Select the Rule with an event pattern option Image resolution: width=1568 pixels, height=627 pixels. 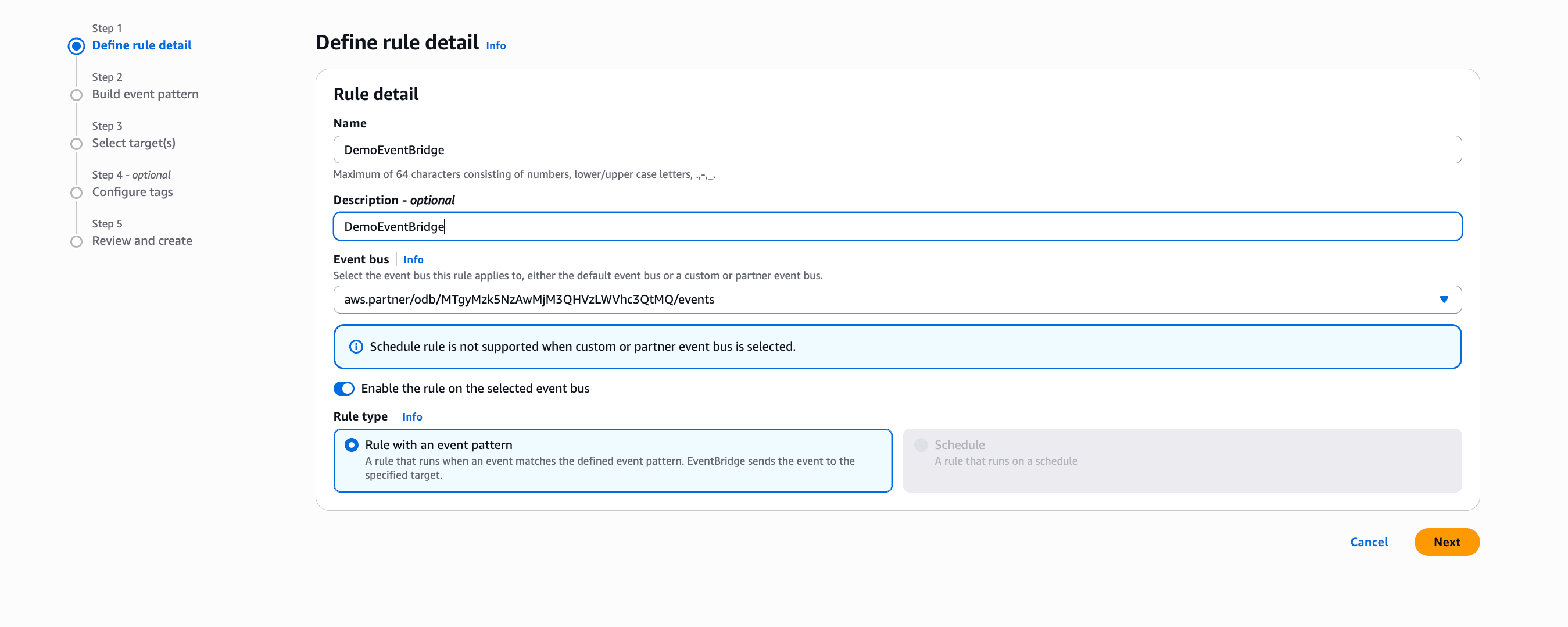click(x=351, y=445)
